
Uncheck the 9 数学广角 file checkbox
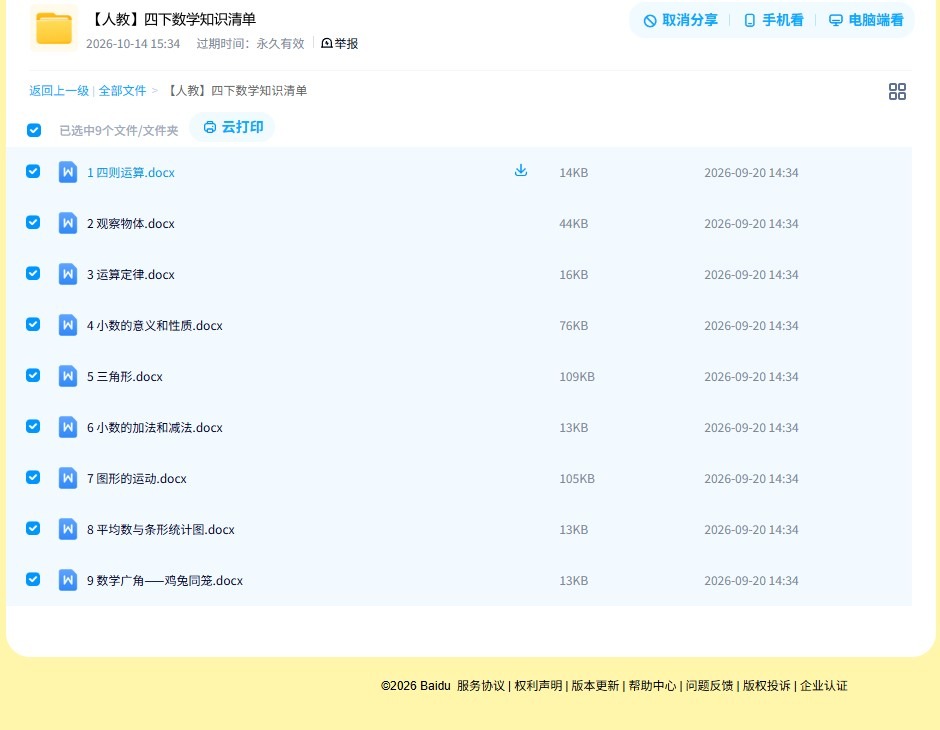[x=33, y=579]
